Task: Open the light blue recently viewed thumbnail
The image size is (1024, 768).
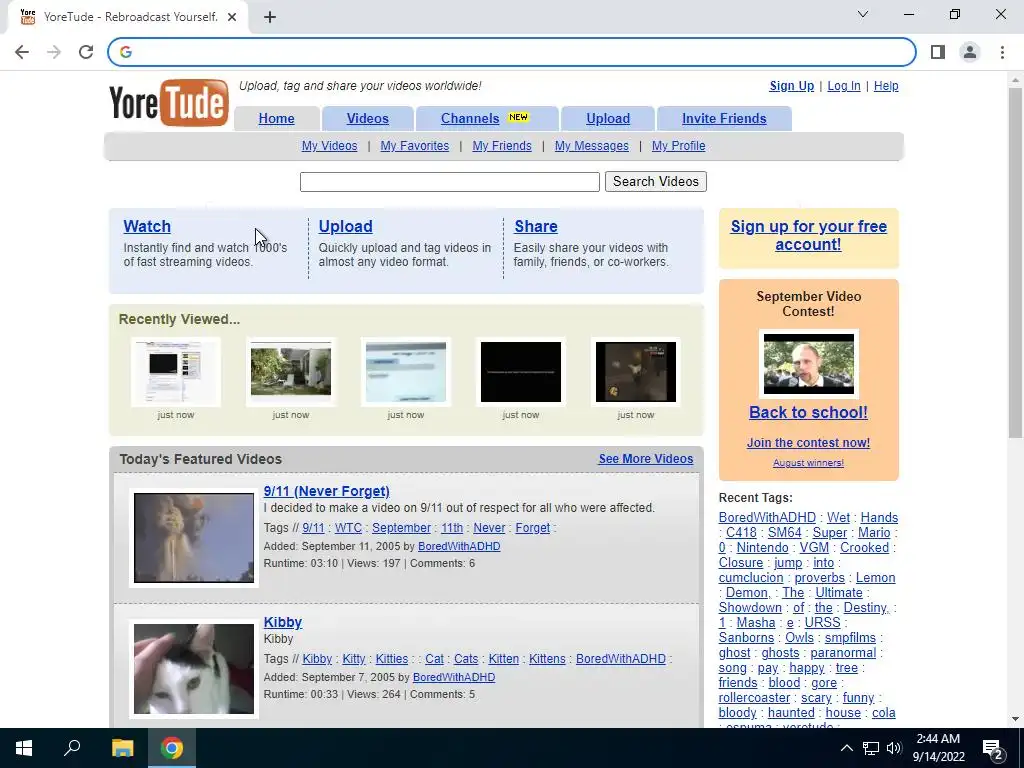Action: [x=406, y=372]
